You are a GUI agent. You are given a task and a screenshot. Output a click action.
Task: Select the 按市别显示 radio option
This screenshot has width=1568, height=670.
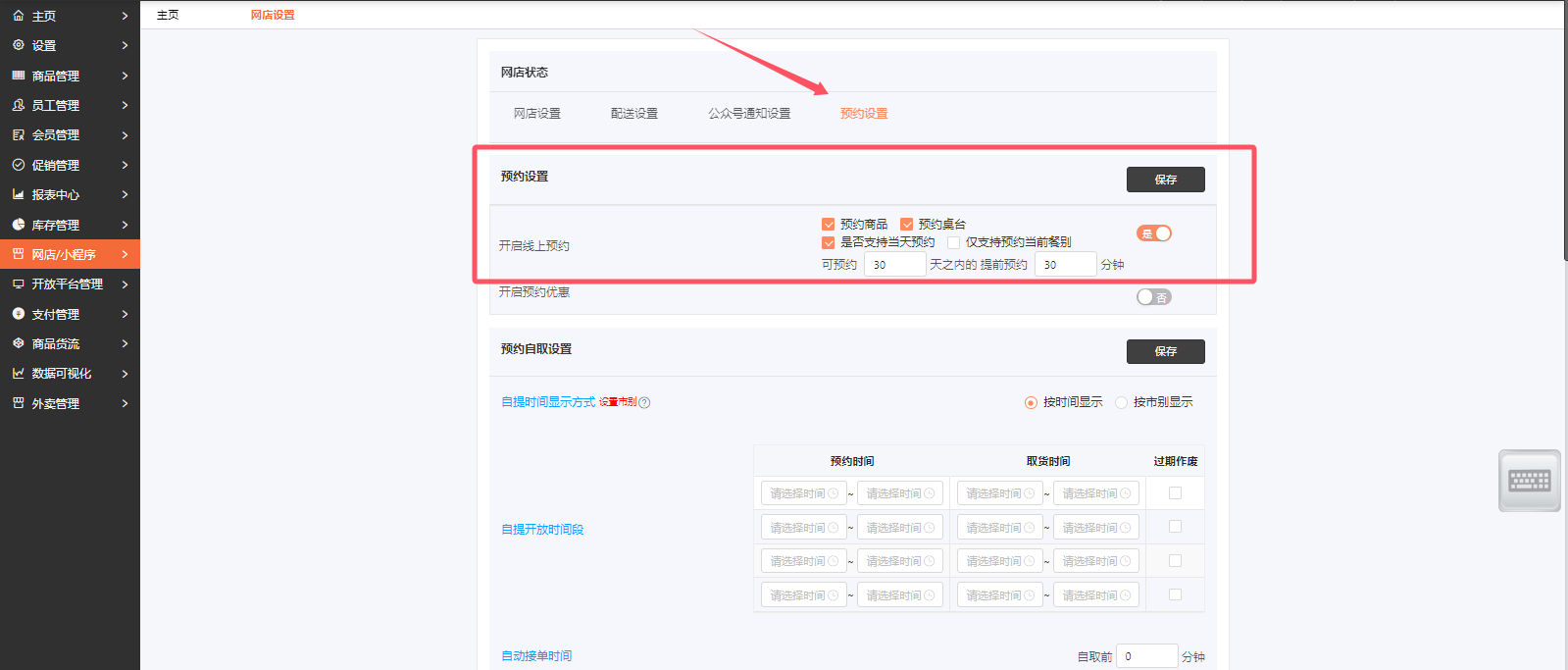coord(1121,402)
